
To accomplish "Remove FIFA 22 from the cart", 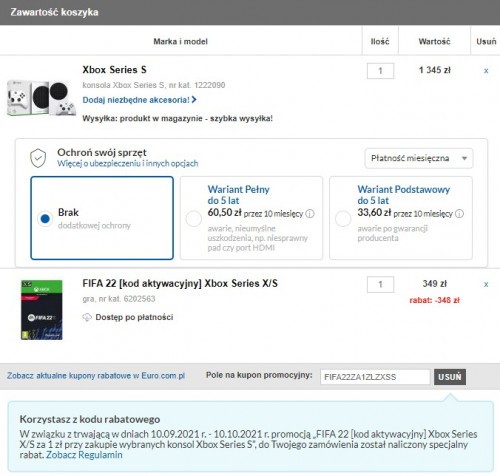I will (486, 284).
